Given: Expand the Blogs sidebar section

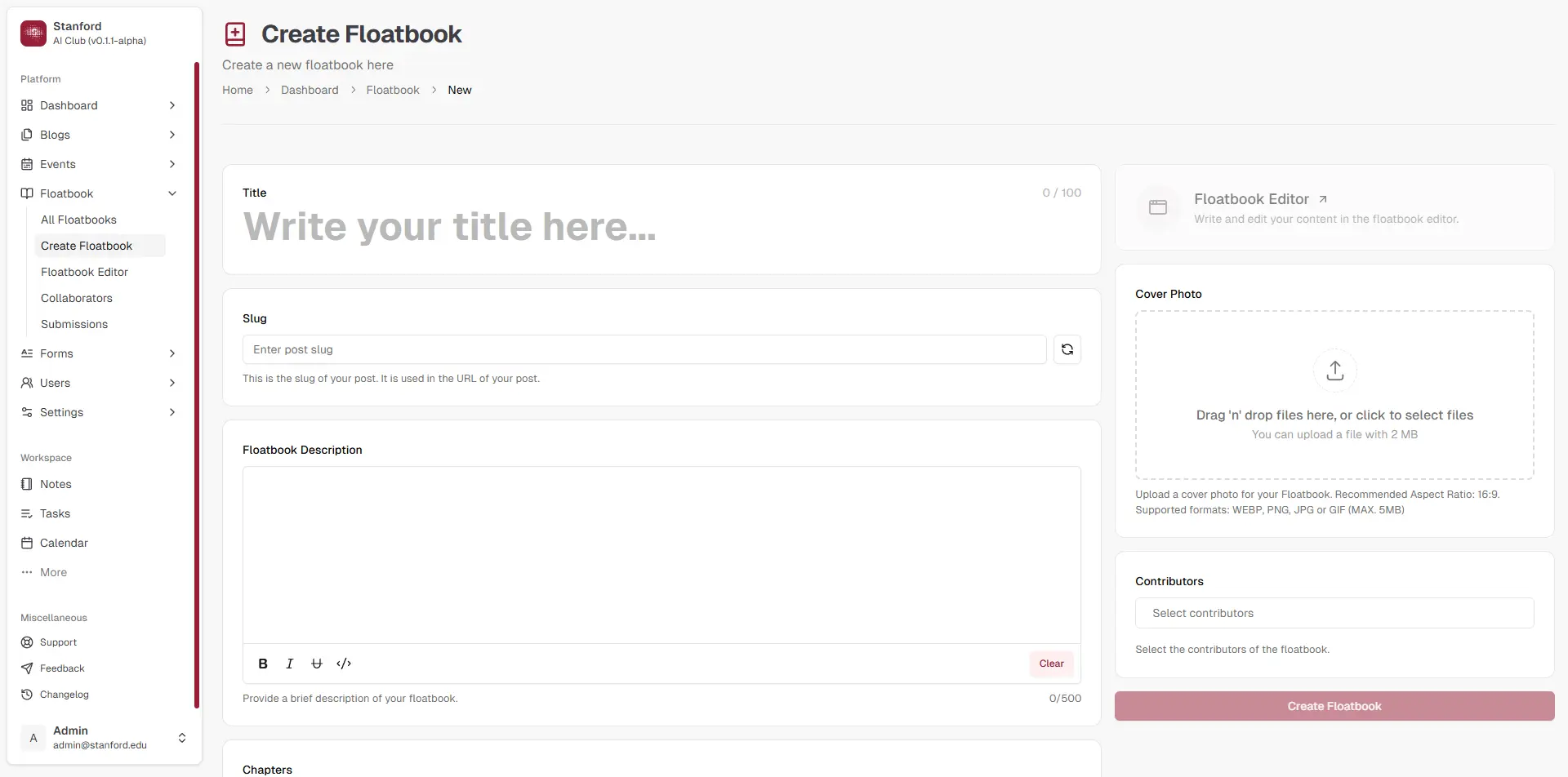Looking at the screenshot, I should coord(171,135).
